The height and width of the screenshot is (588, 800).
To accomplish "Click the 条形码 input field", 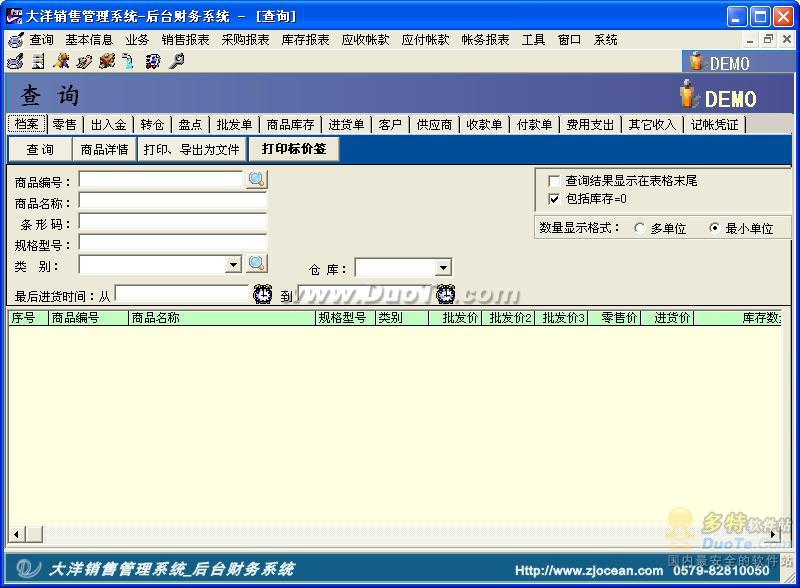I will coord(172,222).
